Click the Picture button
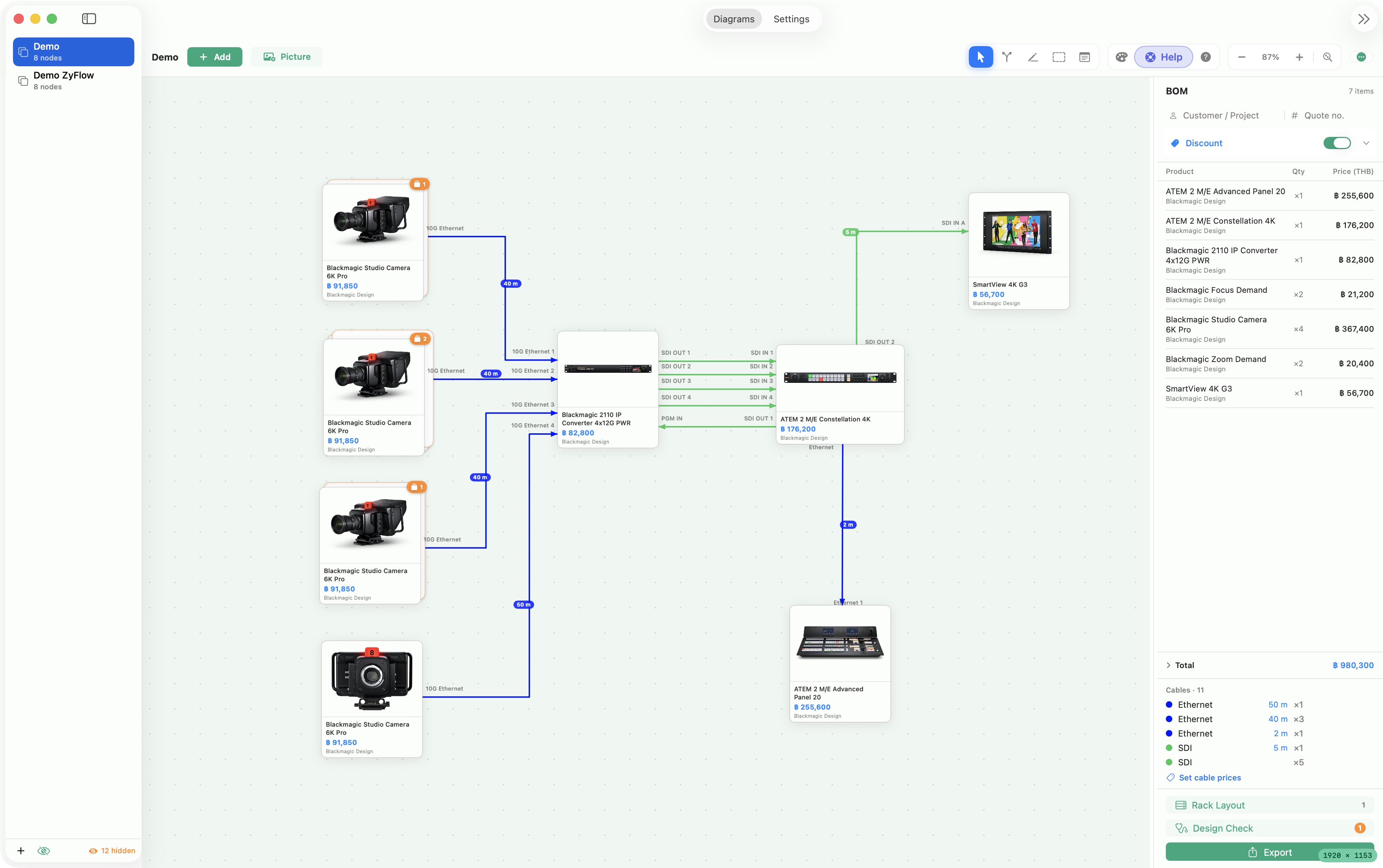 pyautogui.click(x=286, y=57)
